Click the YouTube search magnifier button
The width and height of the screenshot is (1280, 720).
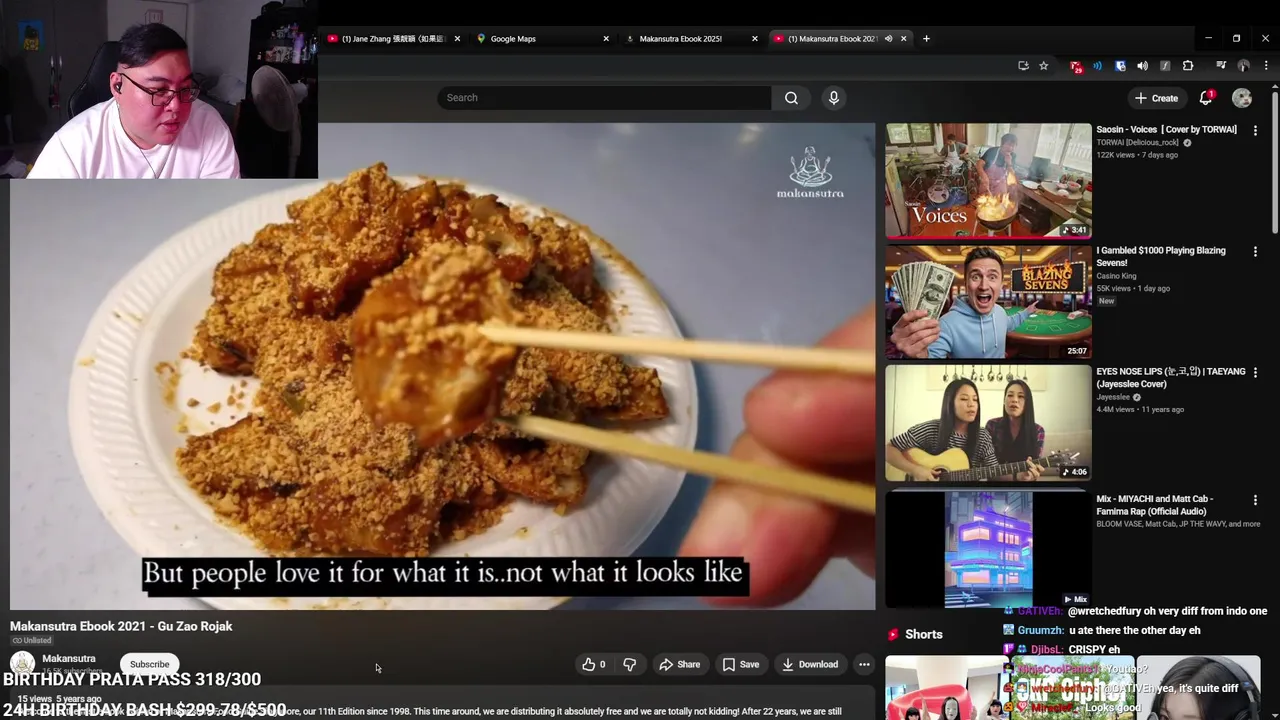(791, 98)
